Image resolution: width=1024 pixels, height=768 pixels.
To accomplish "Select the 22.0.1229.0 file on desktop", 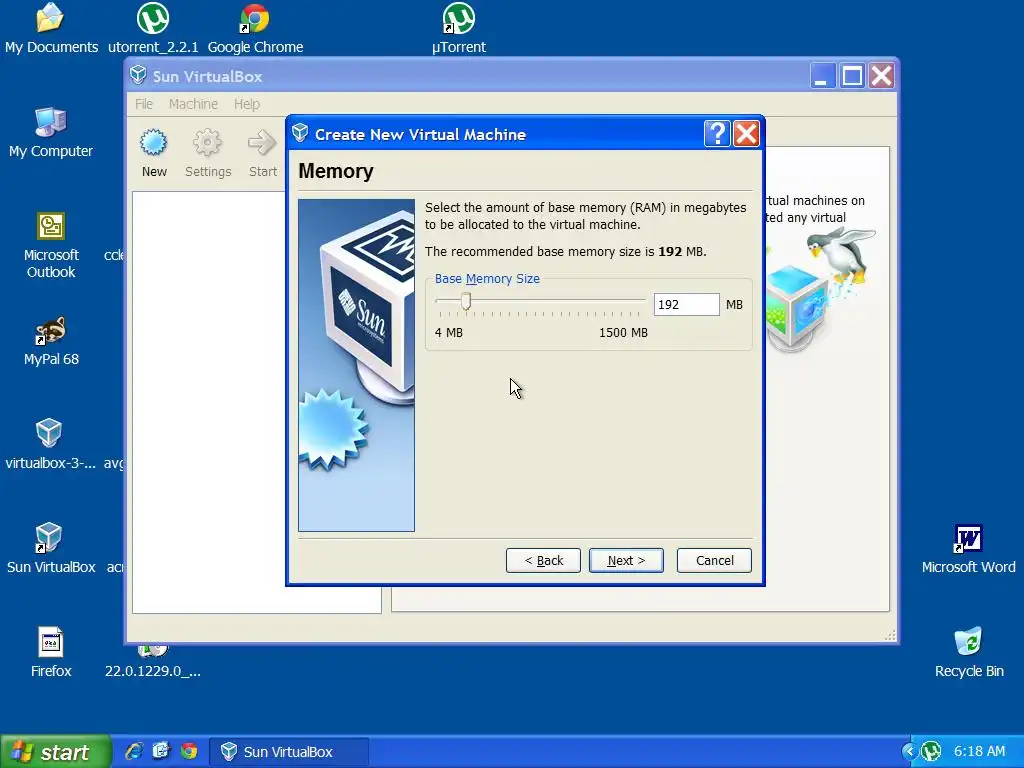I will (x=153, y=664).
